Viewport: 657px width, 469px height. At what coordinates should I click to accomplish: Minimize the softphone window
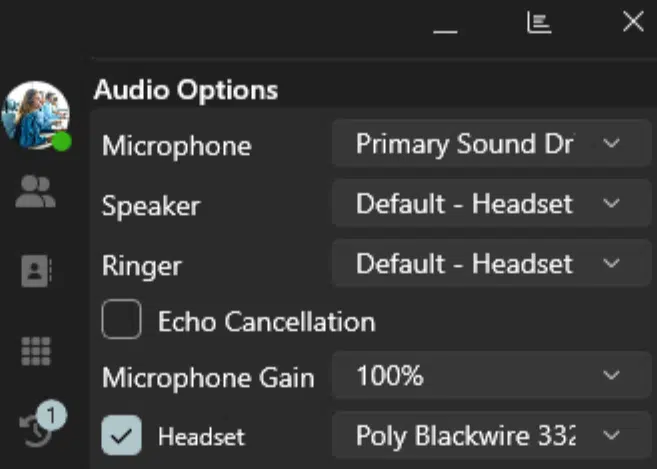click(x=445, y=31)
